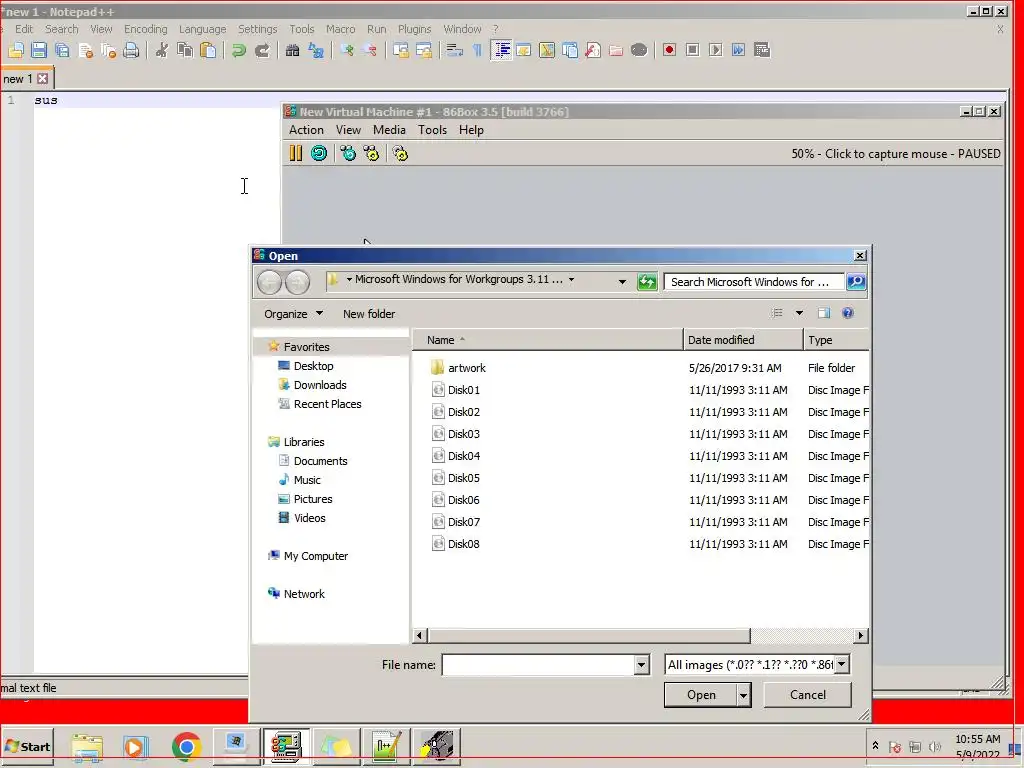The width and height of the screenshot is (1024, 768).
Task: Click the search magnifier button in Open dialog
Action: [x=856, y=281]
